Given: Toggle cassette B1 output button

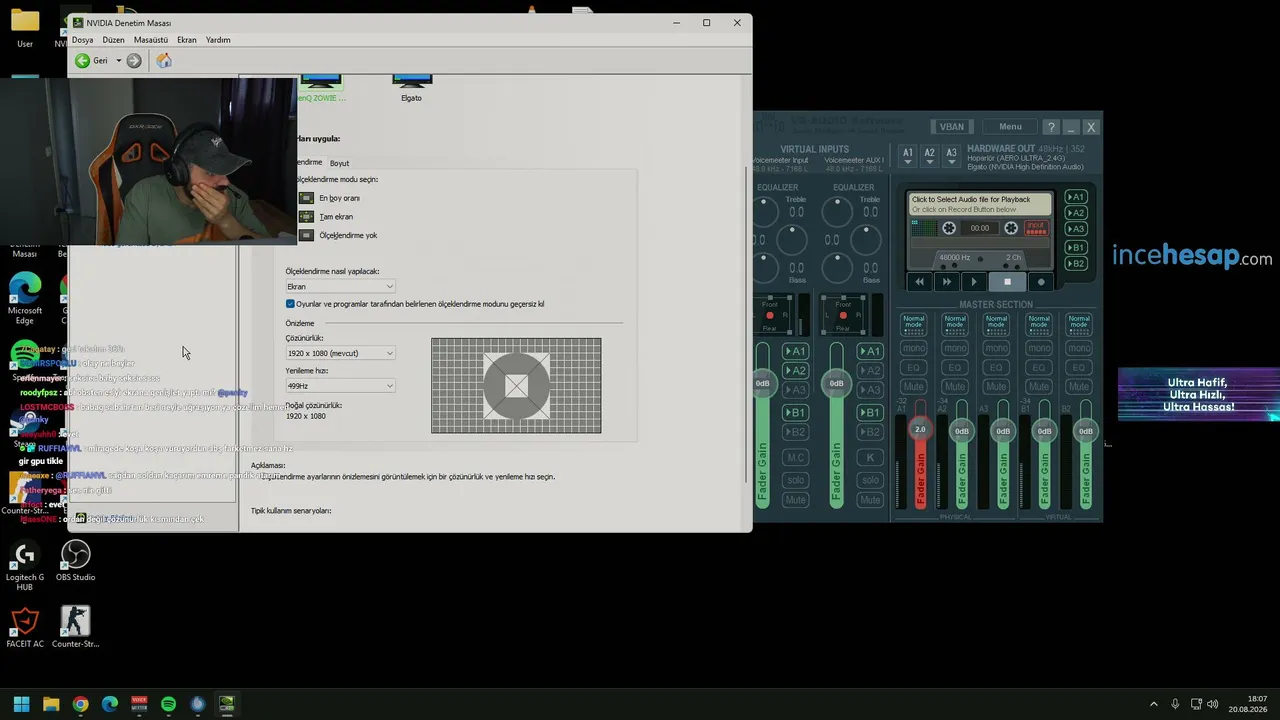Looking at the screenshot, I should tap(1076, 247).
